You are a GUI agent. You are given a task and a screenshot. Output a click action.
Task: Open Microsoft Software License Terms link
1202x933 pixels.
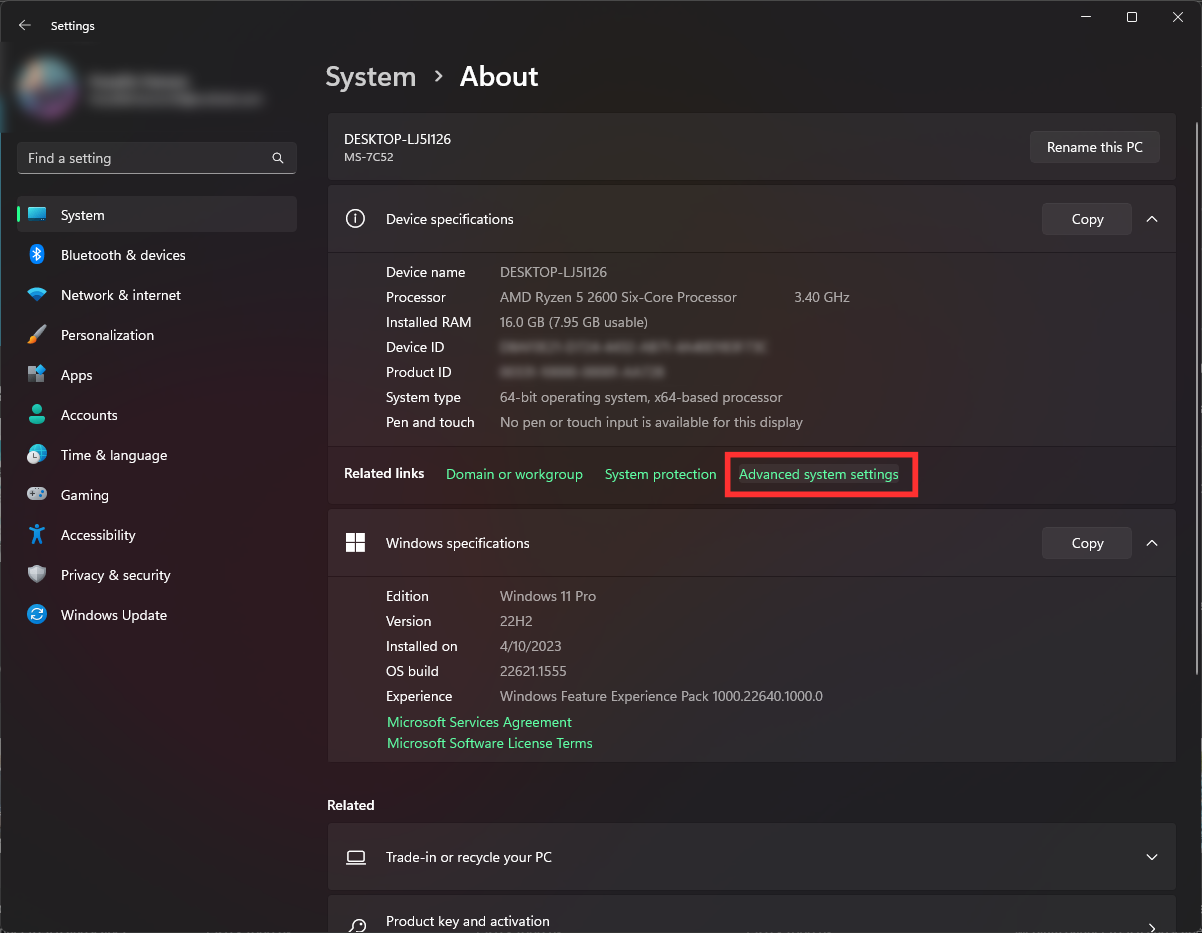489,743
